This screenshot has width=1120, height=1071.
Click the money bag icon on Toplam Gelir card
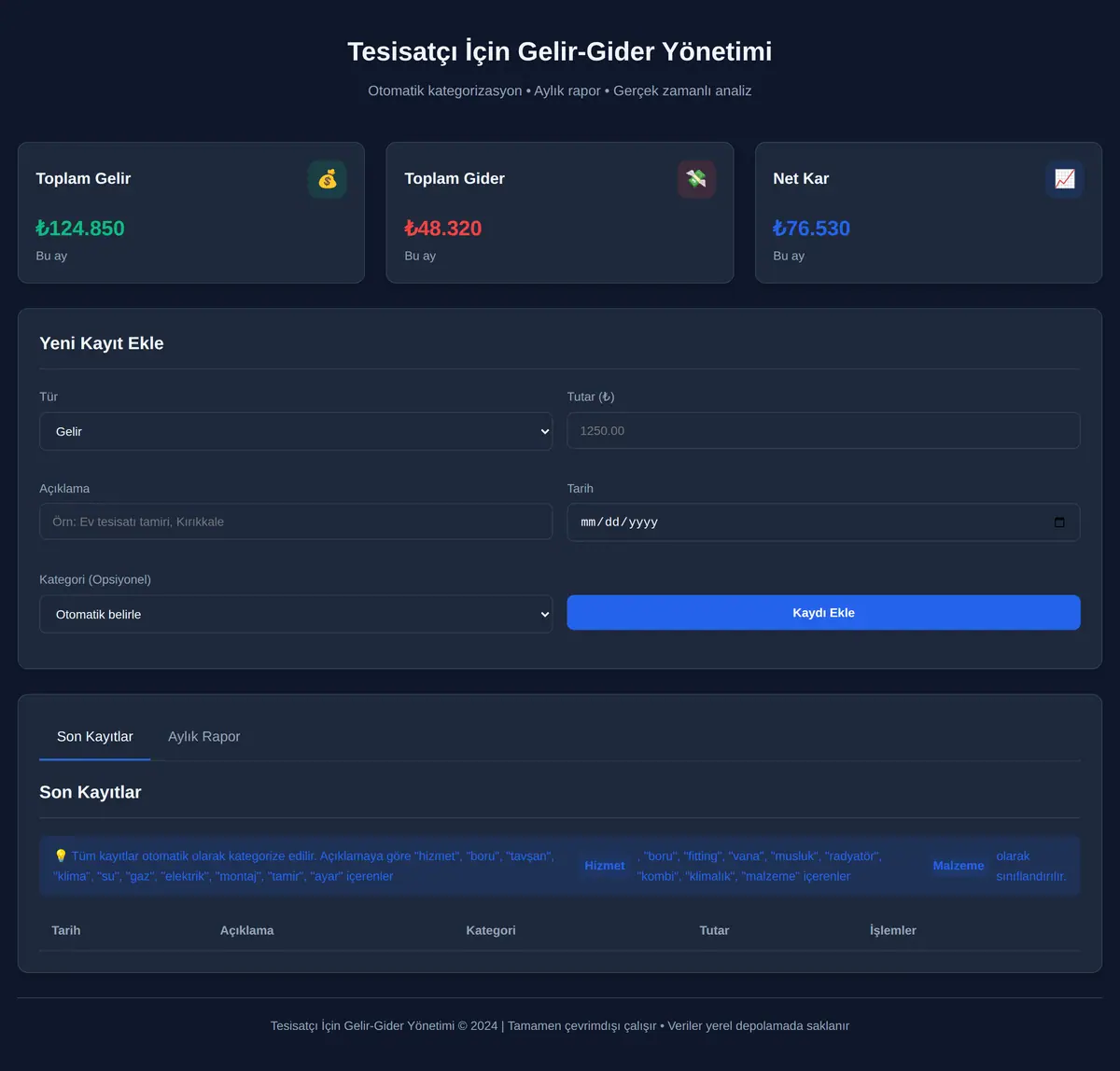click(x=328, y=179)
